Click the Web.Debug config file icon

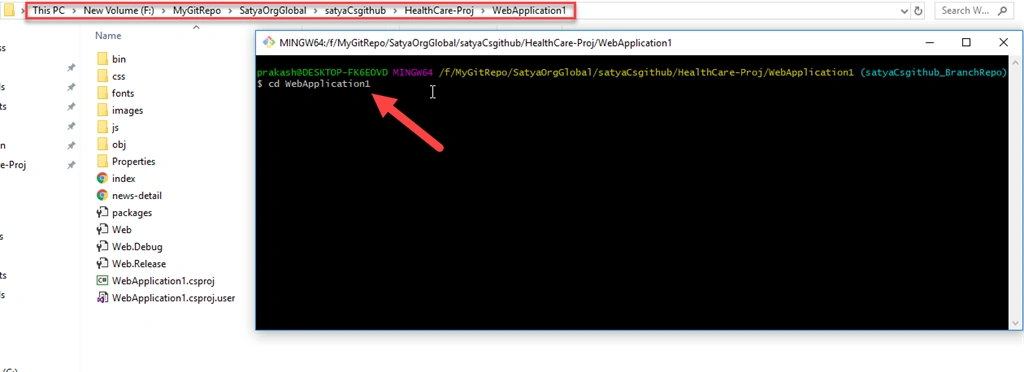[x=102, y=247]
